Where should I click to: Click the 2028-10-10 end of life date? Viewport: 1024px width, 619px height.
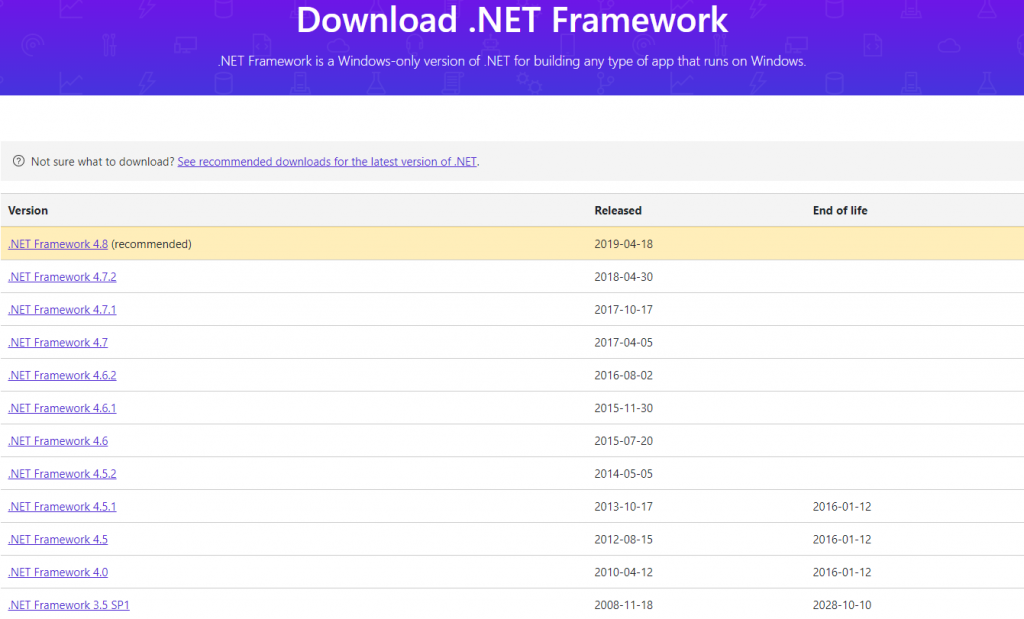(842, 605)
